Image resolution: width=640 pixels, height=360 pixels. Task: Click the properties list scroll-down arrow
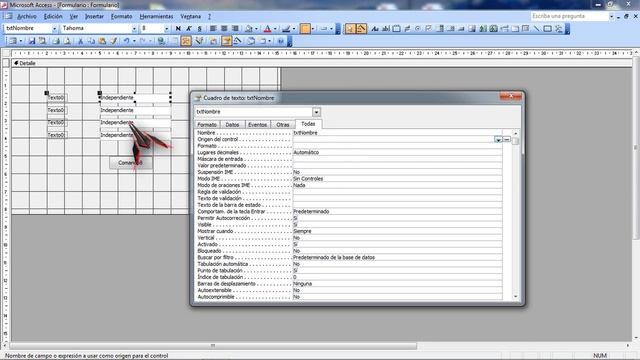516,297
